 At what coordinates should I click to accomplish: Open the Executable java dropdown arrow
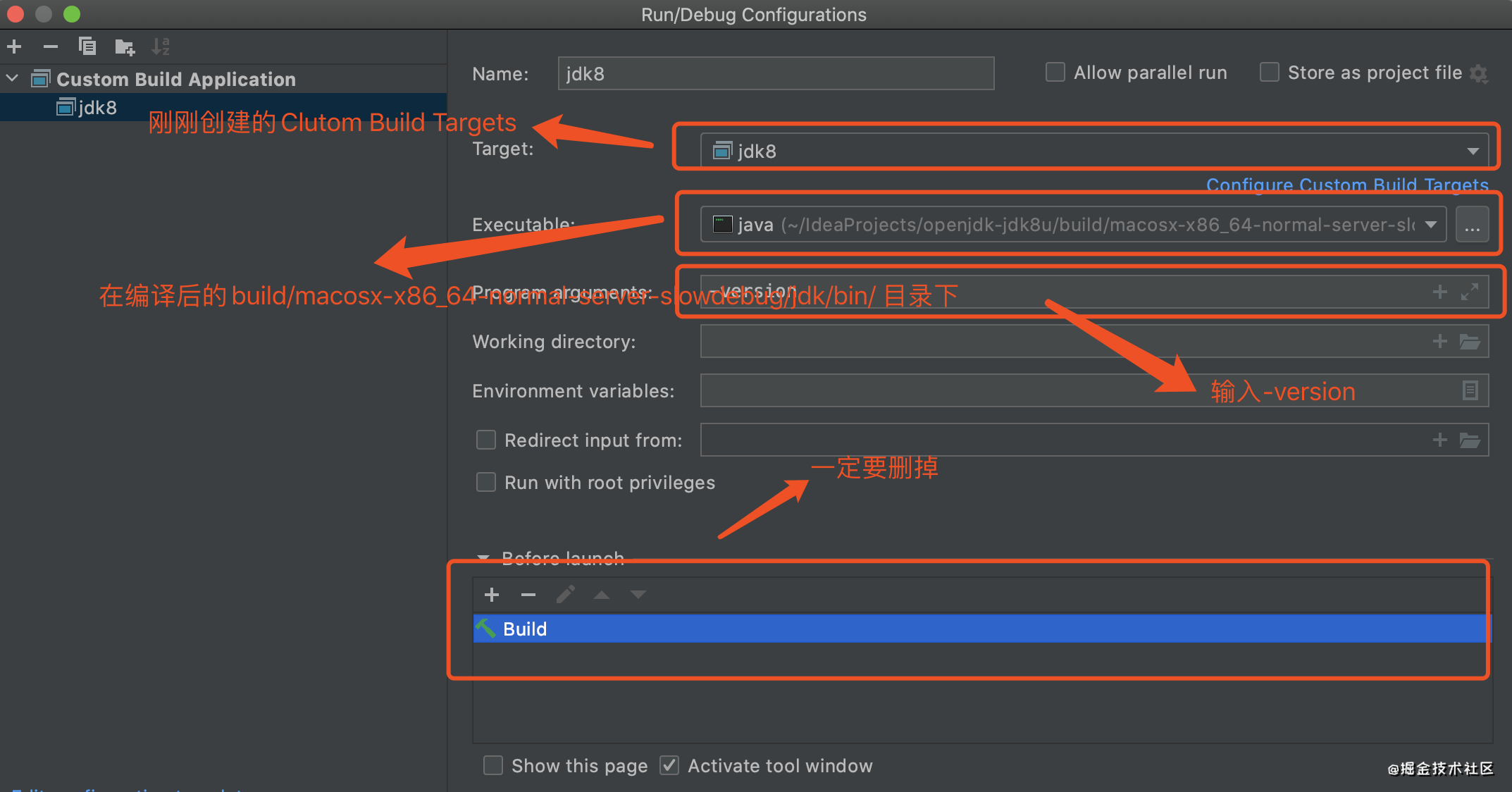click(x=1430, y=225)
